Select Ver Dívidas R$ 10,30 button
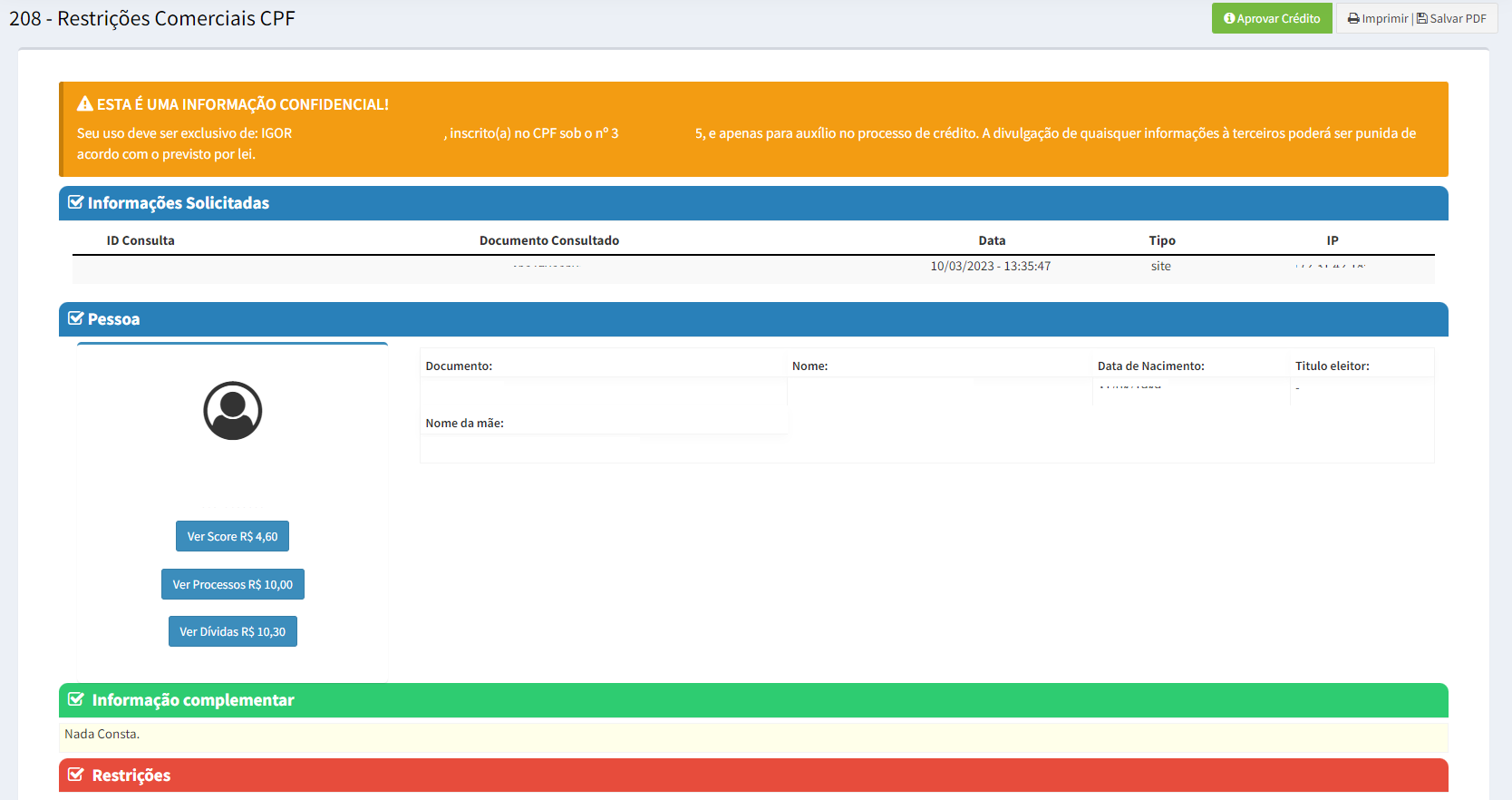Viewport: 1512px width, 800px height. click(x=233, y=631)
